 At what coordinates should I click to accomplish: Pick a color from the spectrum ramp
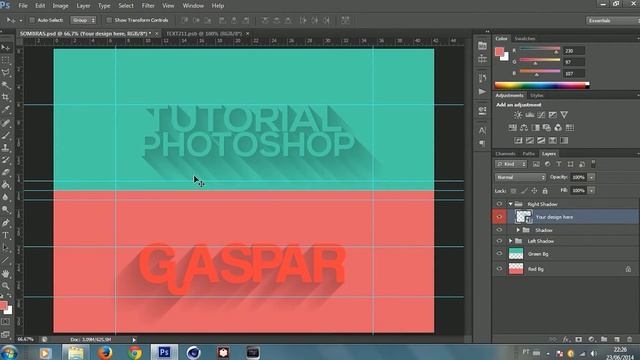coord(542,85)
